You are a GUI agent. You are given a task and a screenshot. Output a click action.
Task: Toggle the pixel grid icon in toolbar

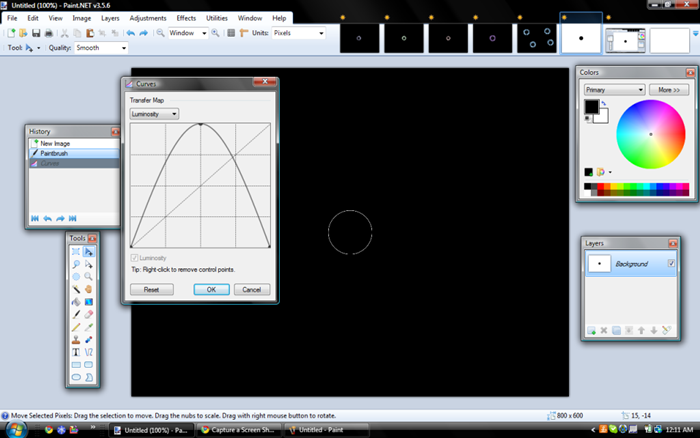click(231, 33)
